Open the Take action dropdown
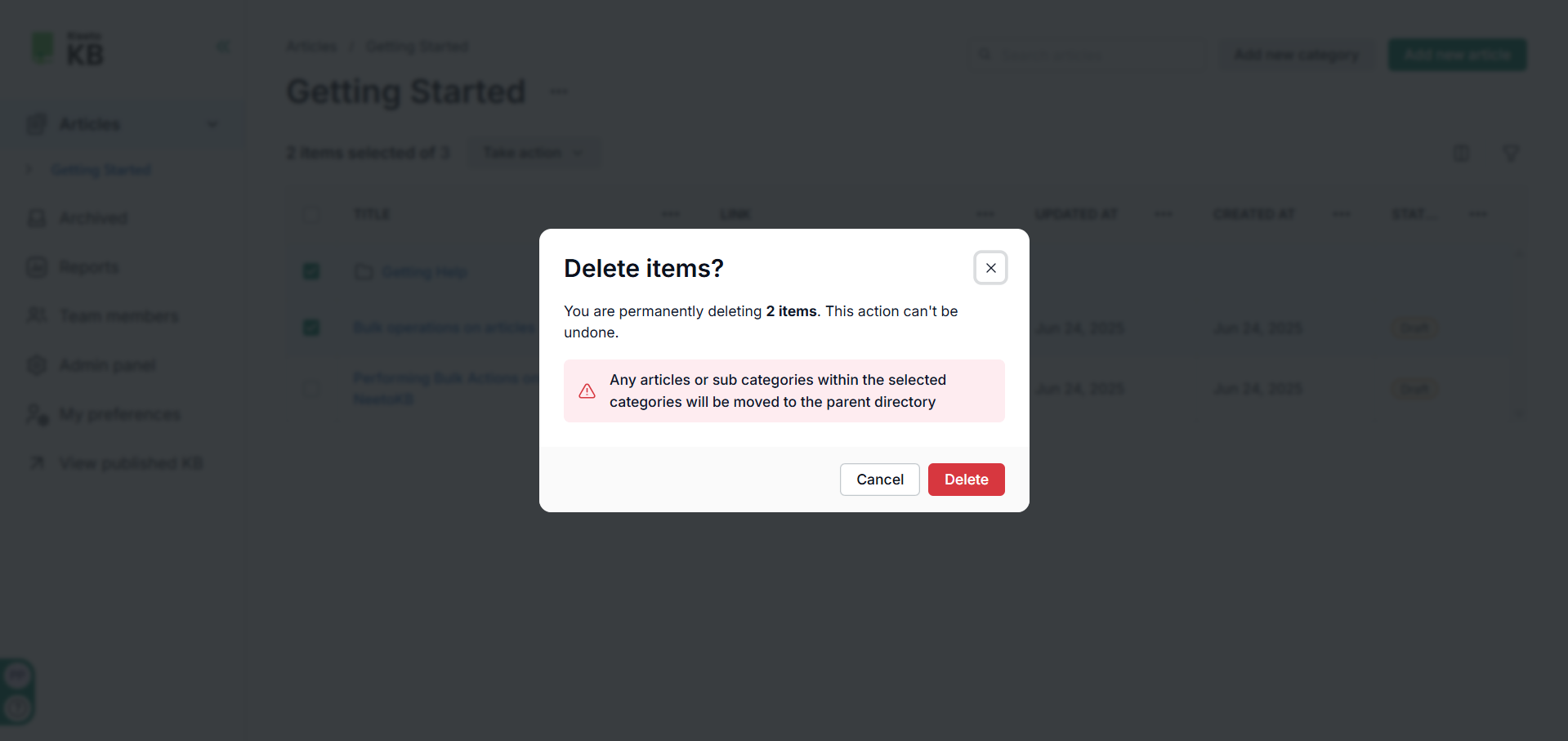Screen dimensions: 1568x741 coord(534,153)
